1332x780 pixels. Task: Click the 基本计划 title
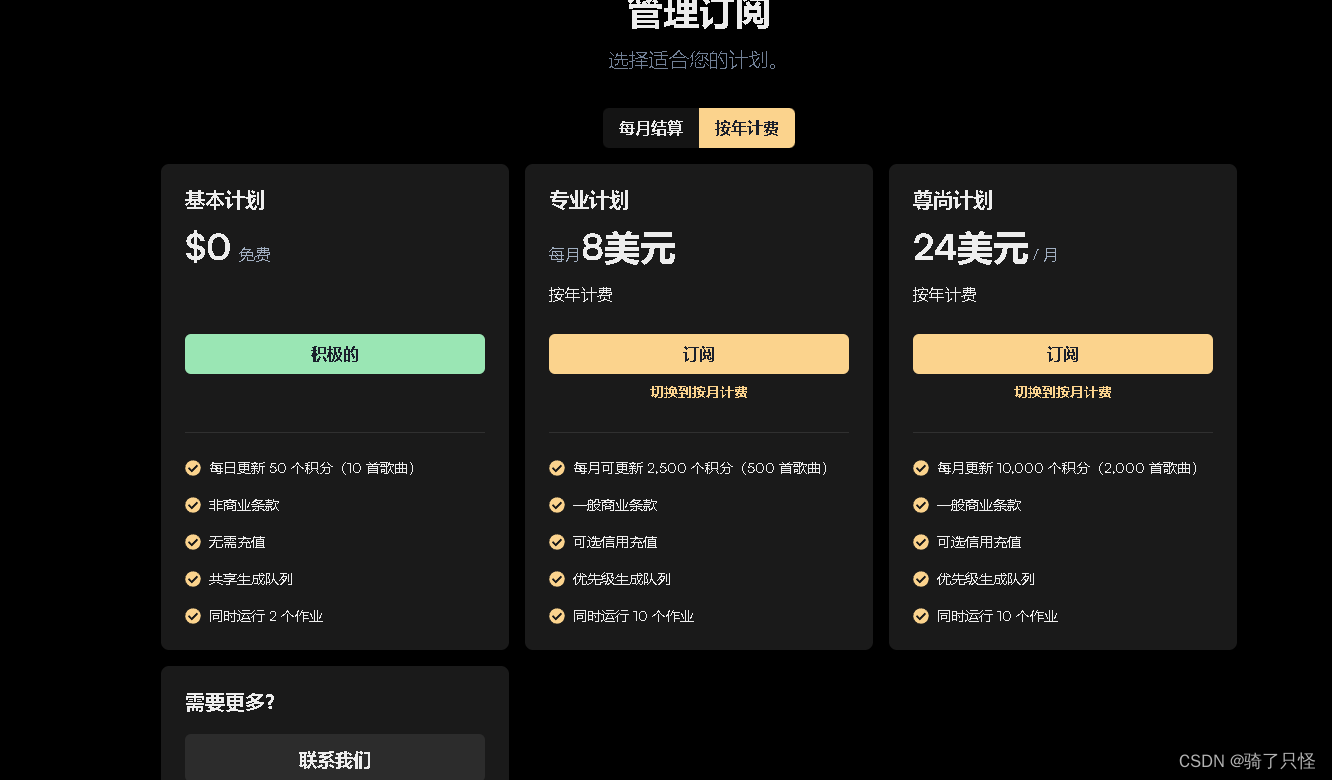pos(225,200)
